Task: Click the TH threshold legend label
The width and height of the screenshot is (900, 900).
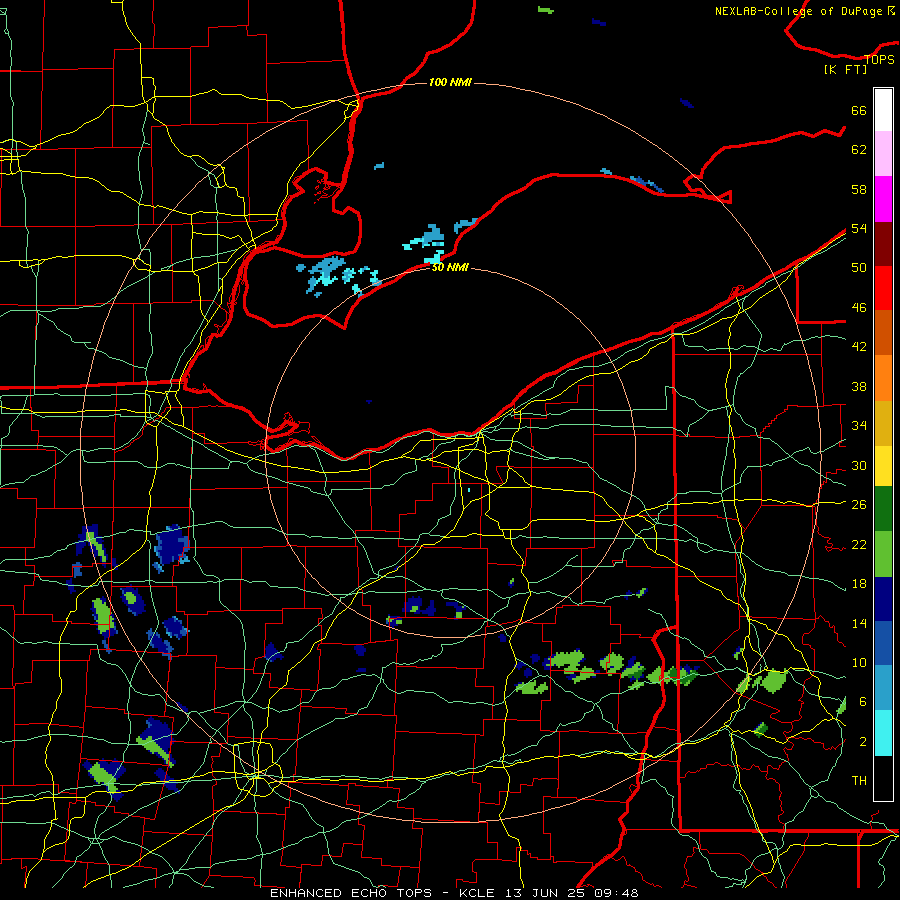Action: (x=859, y=780)
